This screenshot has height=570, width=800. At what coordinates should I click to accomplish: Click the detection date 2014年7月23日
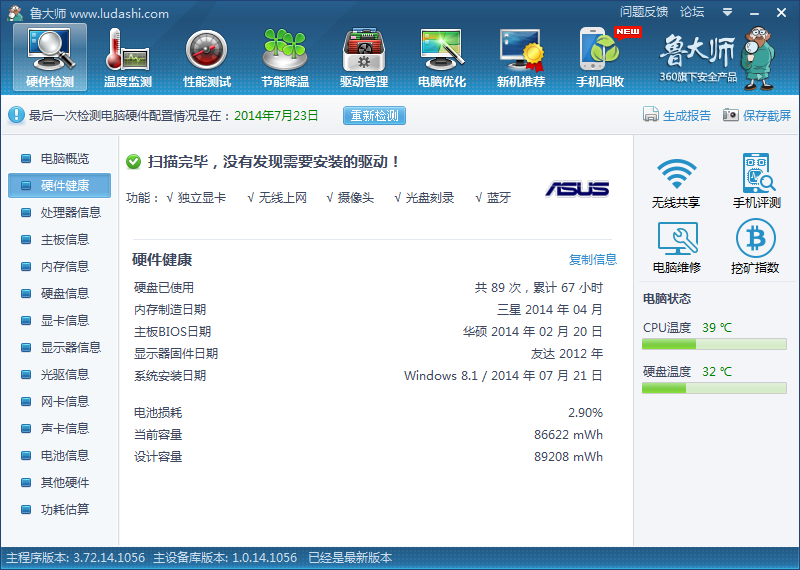[x=276, y=116]
